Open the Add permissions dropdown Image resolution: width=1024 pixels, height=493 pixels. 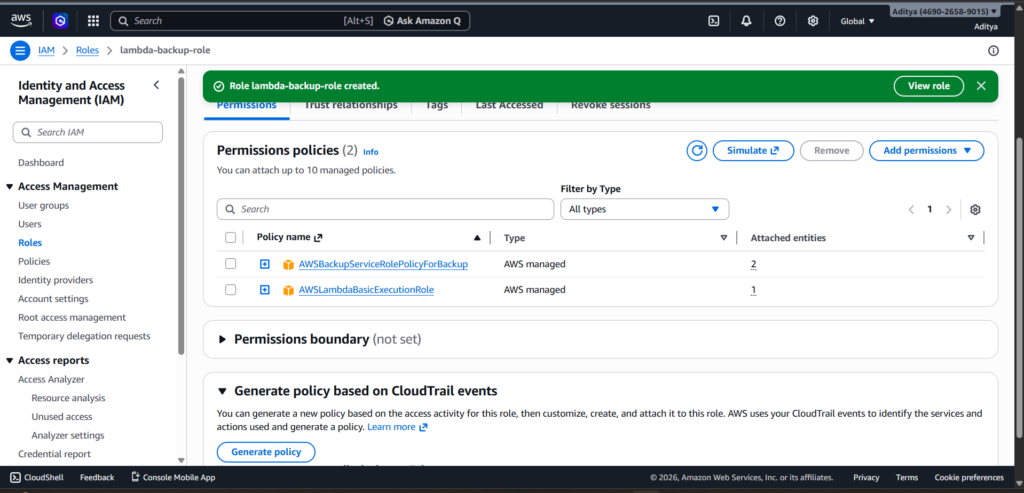pos(926,151)
